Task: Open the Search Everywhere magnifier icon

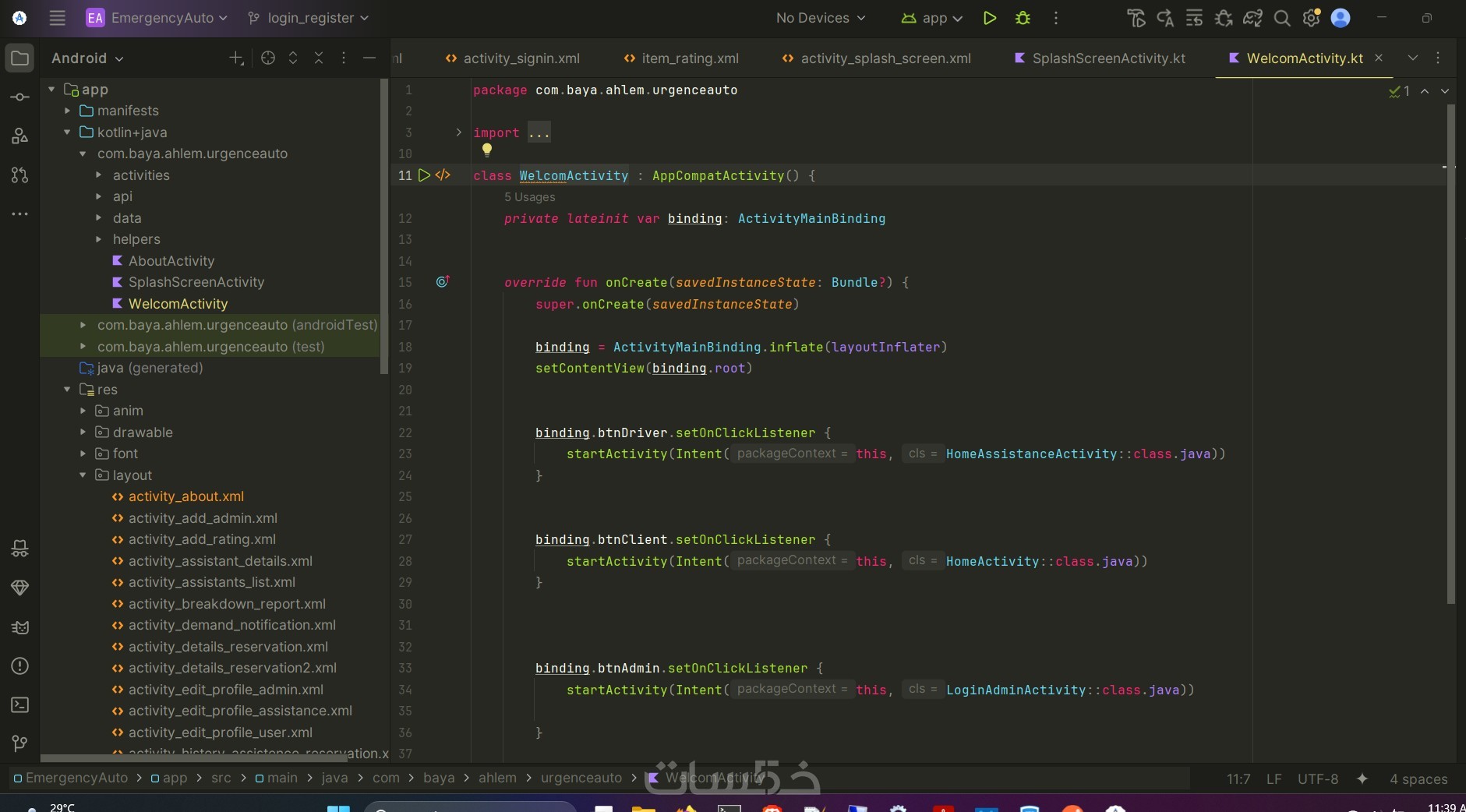Action: 1281,18
